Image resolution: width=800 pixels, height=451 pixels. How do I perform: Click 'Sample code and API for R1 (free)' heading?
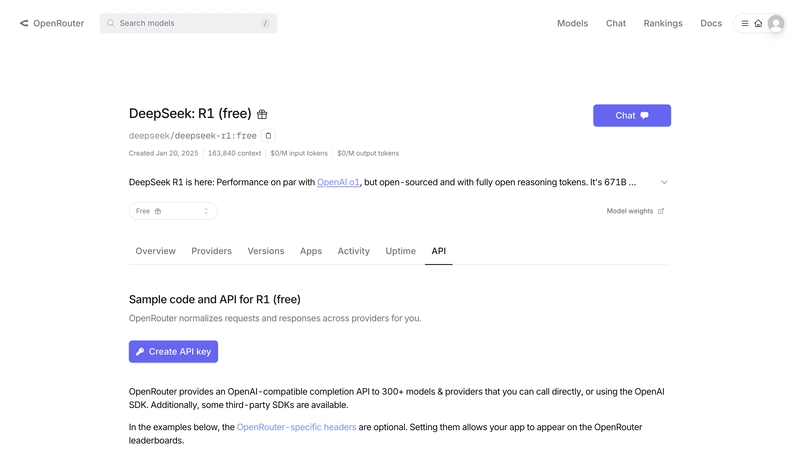215,299
